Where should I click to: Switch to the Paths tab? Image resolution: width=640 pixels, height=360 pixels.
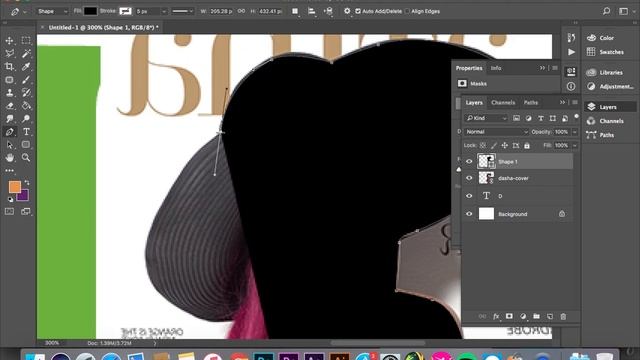click(x=531, y=102)
